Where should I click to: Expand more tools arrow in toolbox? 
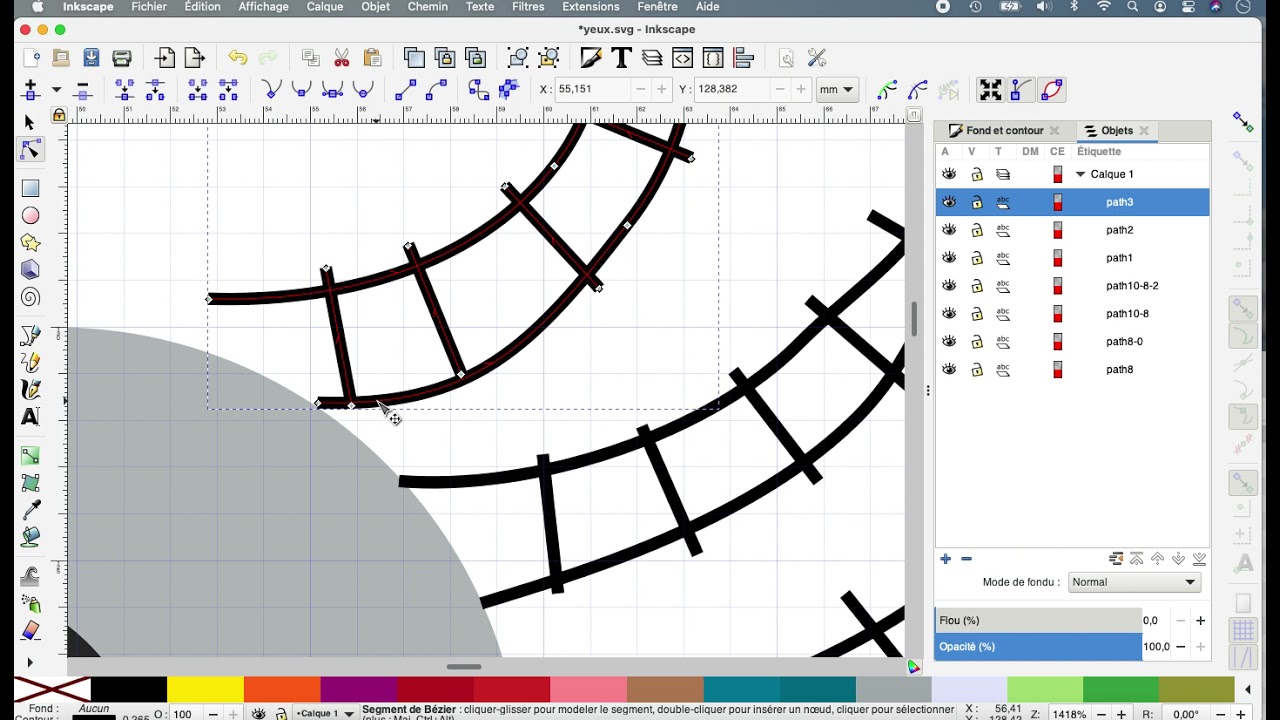pyautogui.click(x=29, y=662)
